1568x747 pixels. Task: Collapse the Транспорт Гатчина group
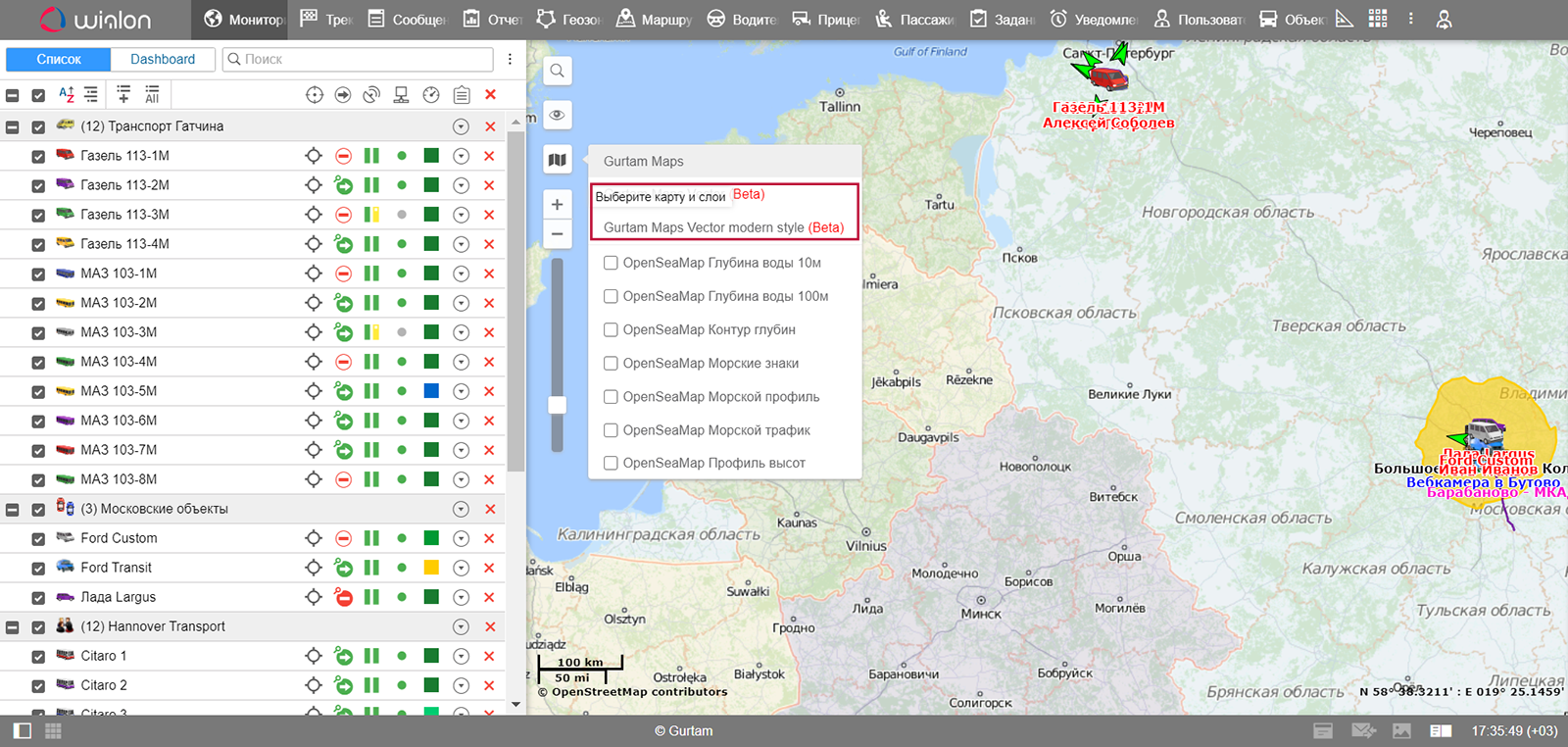click(x=13, y=127)
